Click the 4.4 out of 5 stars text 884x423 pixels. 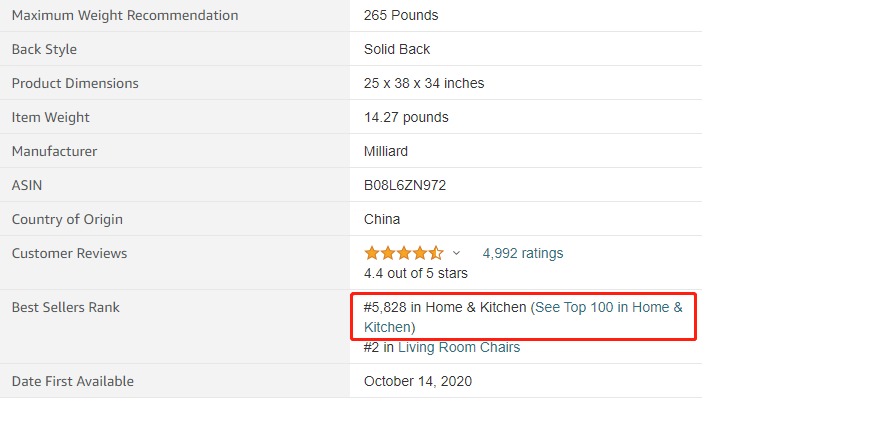point(416,274)
